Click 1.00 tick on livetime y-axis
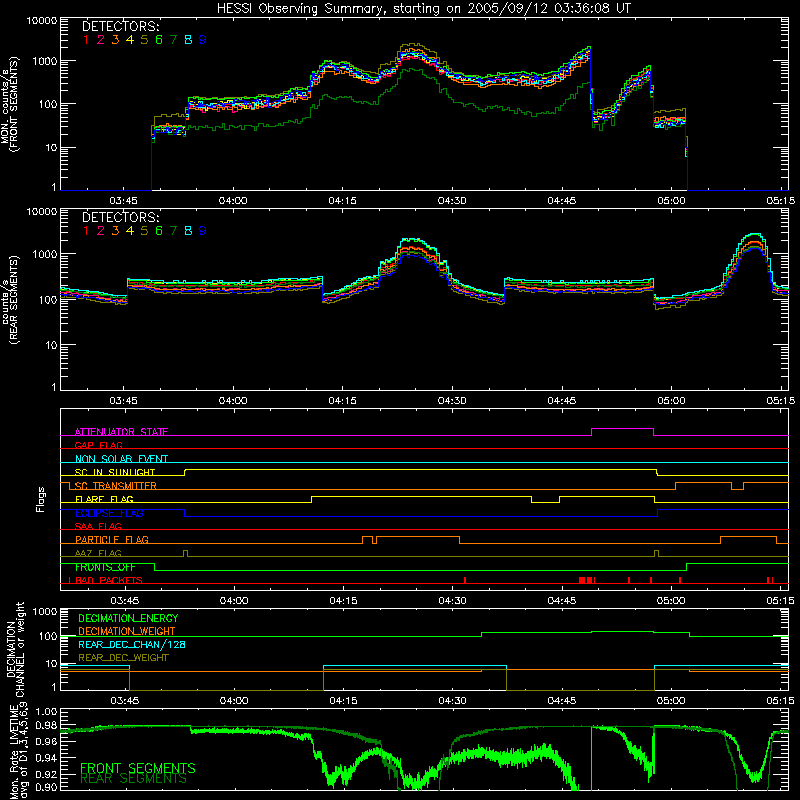The width and height of the screenshot is (800, 800). 46,711
